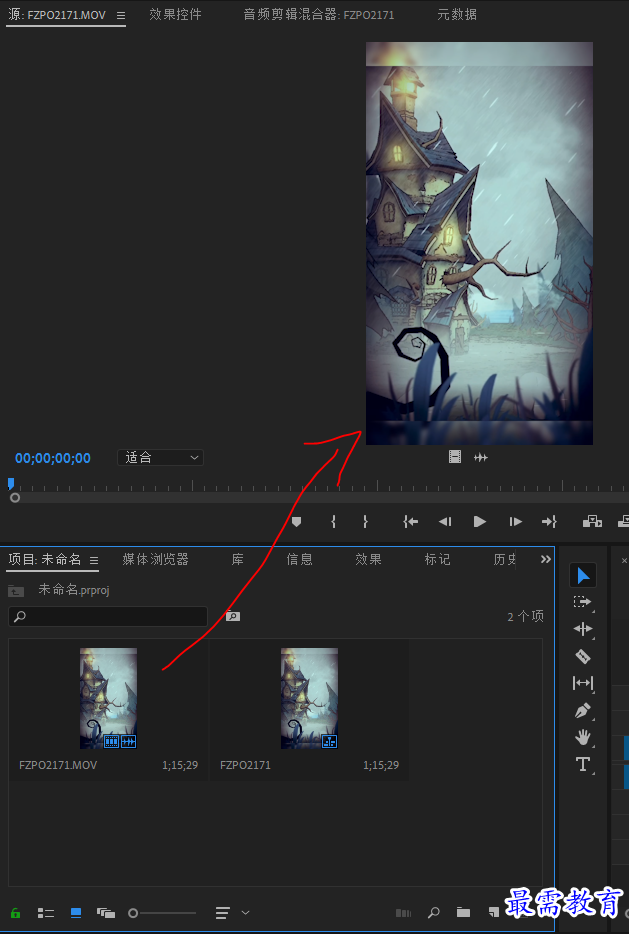
Task: Open the 效果 tab
Action: 368,559
